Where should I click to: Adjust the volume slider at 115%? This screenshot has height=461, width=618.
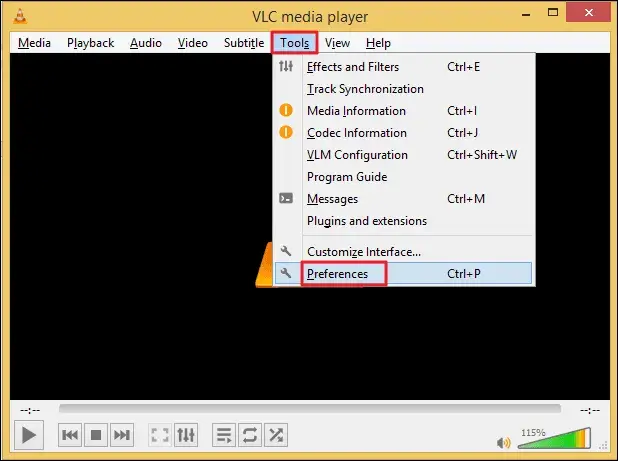tap(555, 438)
